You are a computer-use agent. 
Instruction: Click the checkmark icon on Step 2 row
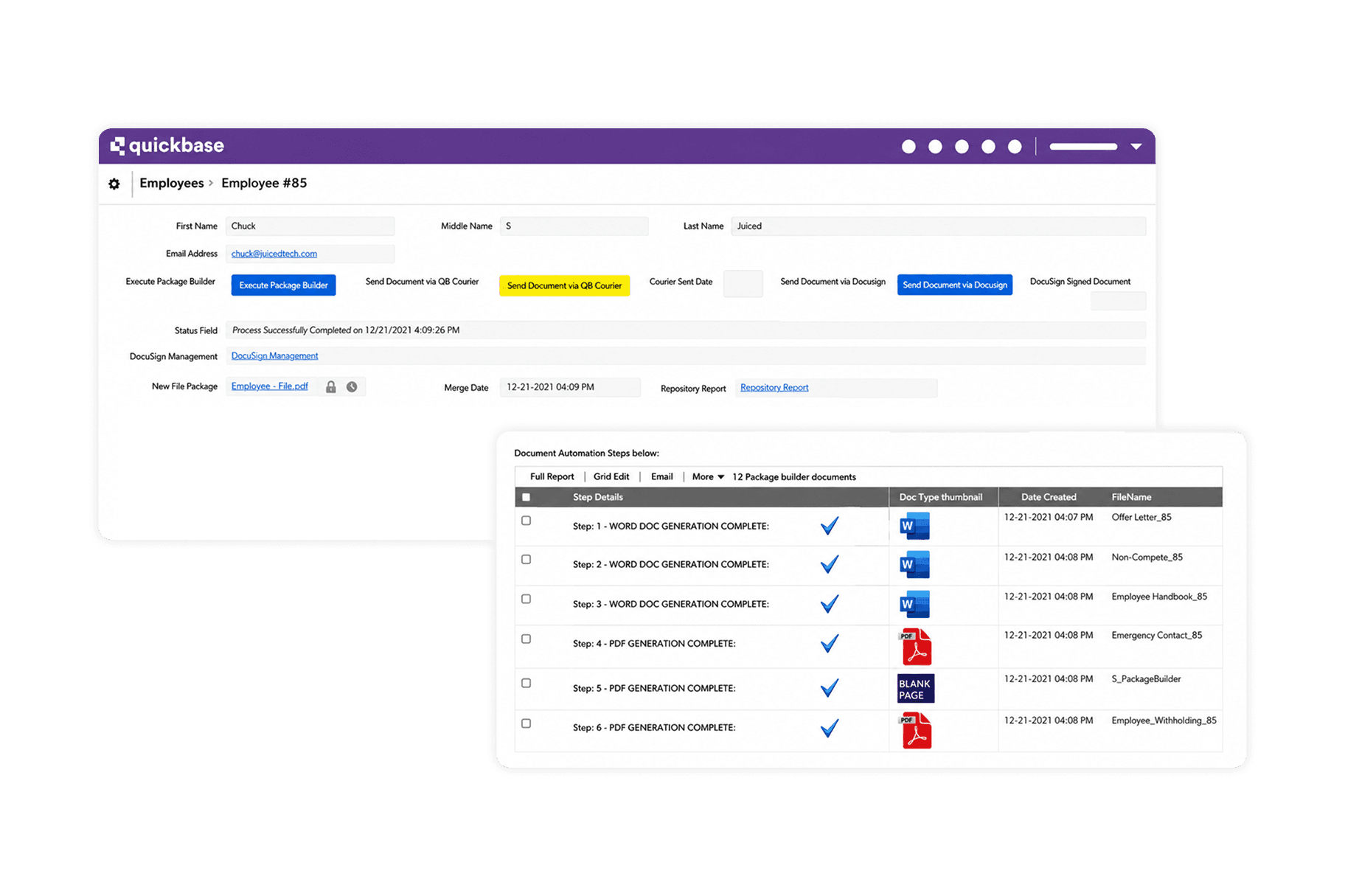click(x=830, y=564)
